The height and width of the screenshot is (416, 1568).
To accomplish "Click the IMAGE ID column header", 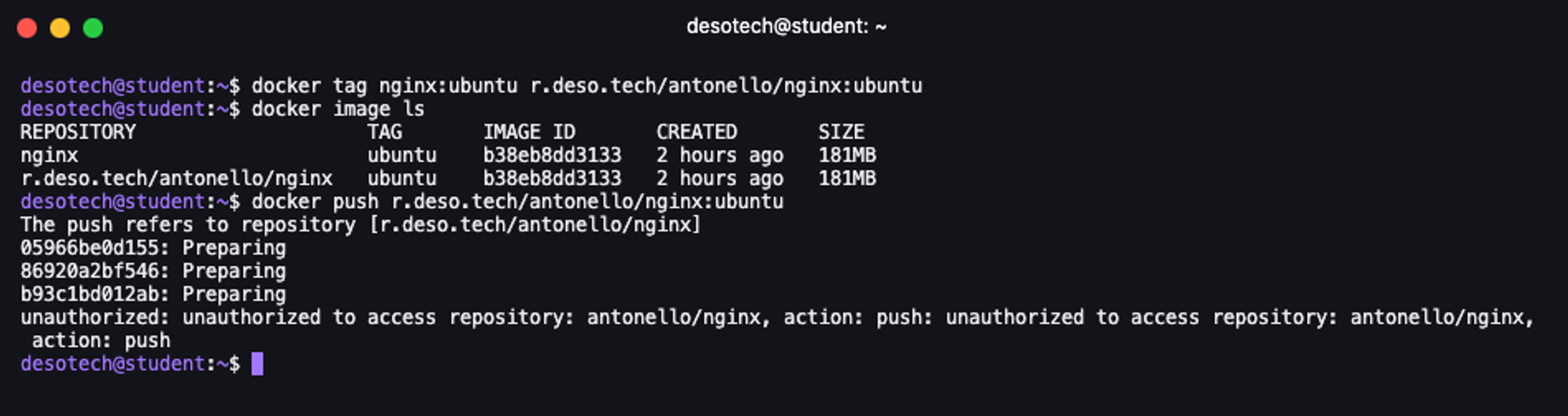I will (529, 132).
